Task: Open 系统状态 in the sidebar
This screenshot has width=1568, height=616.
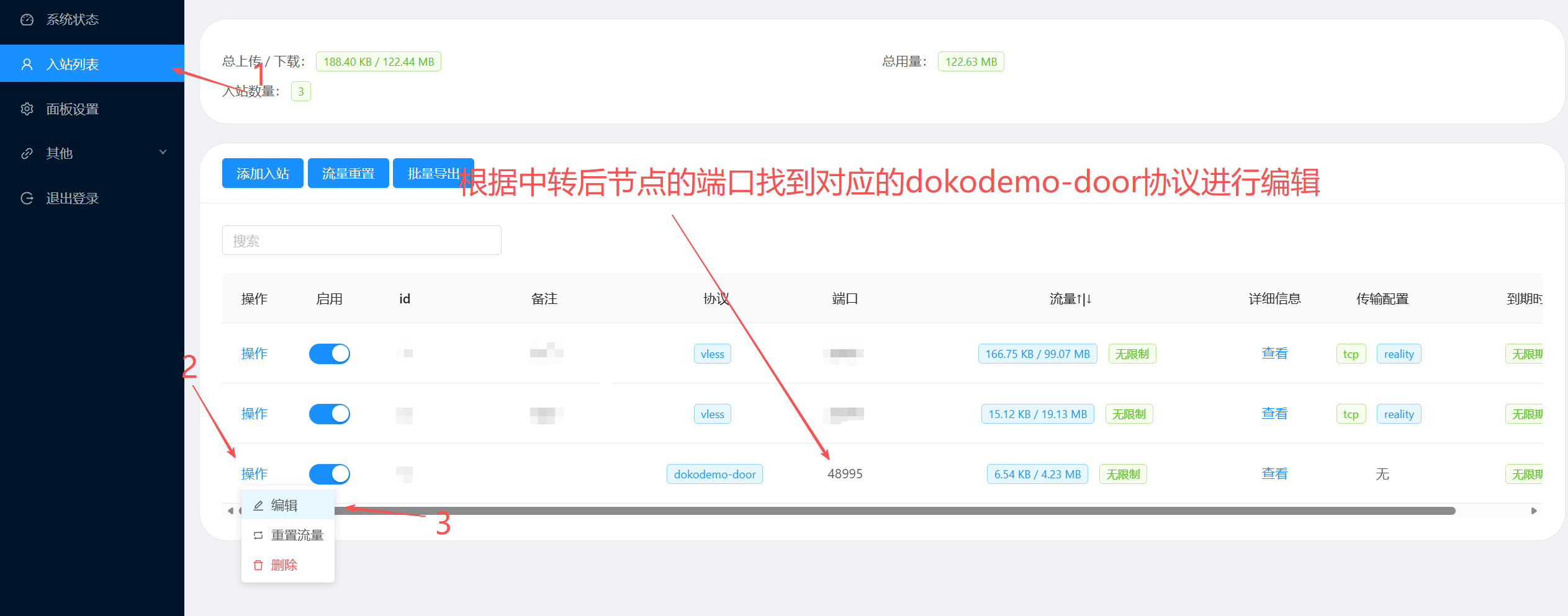Action: 92,20
